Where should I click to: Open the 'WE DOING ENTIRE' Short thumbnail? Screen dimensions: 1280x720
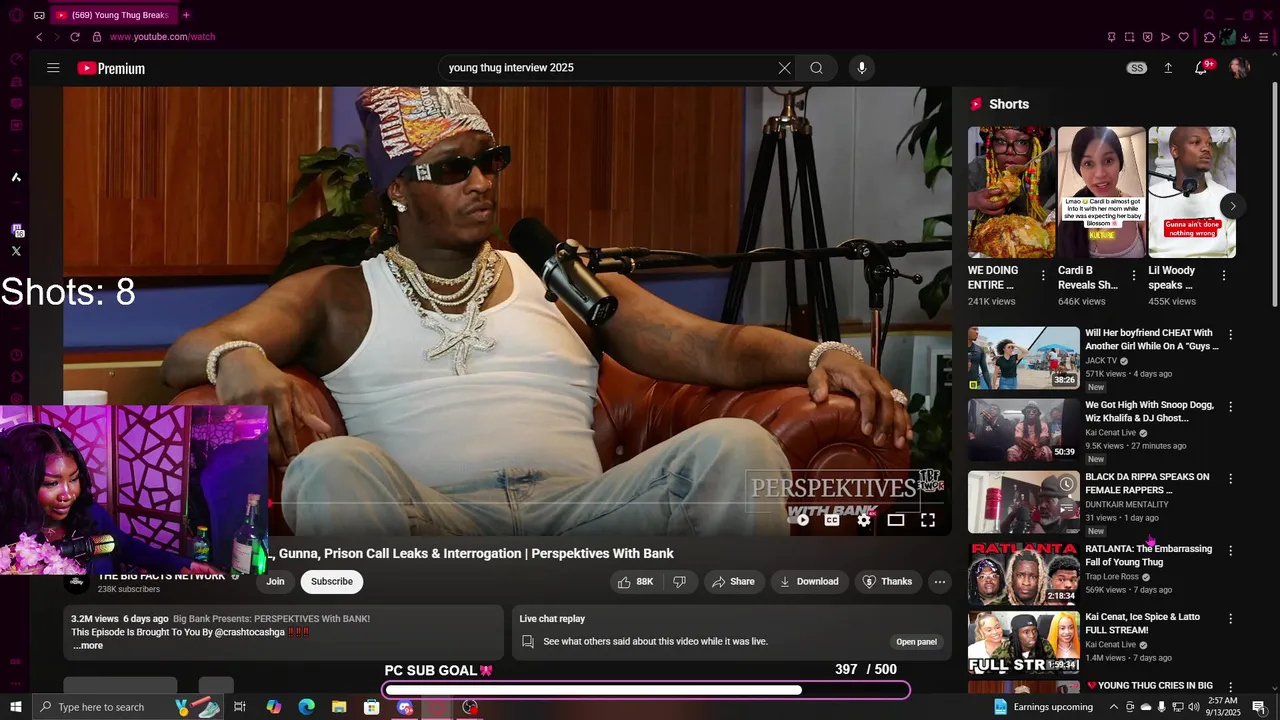1011,192
